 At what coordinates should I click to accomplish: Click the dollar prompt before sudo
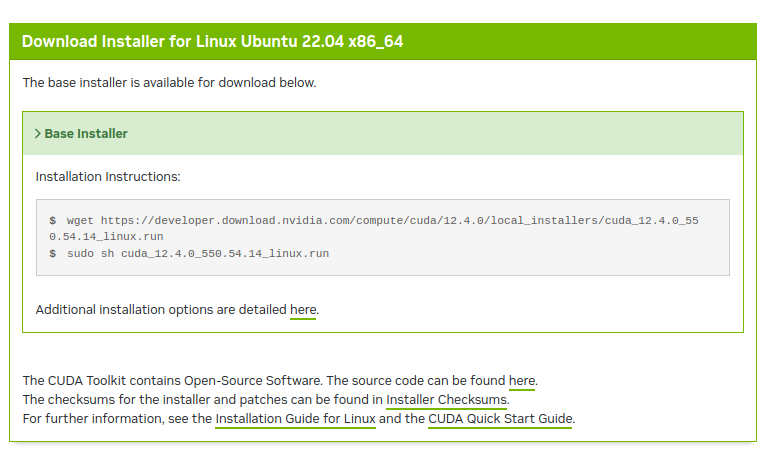pyautogui.click(x=53, y=254)
